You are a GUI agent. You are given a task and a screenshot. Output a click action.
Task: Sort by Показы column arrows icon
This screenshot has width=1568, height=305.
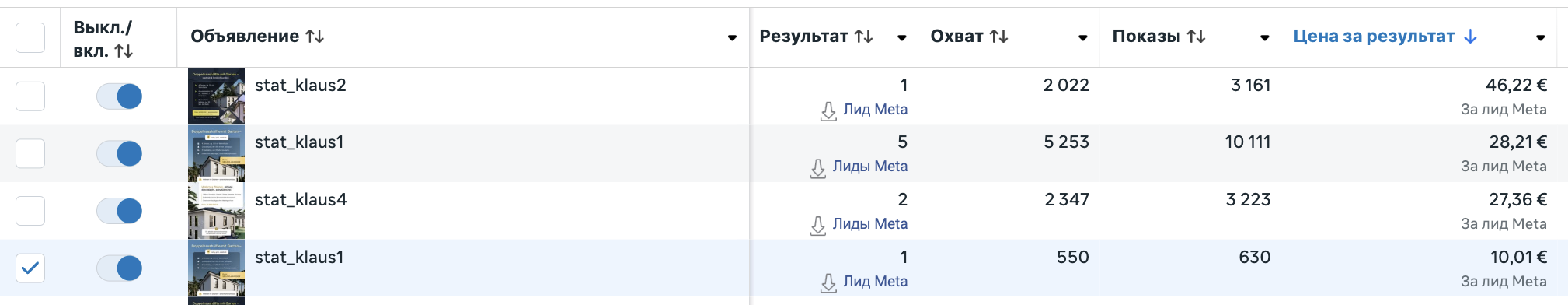point(1197,37)
